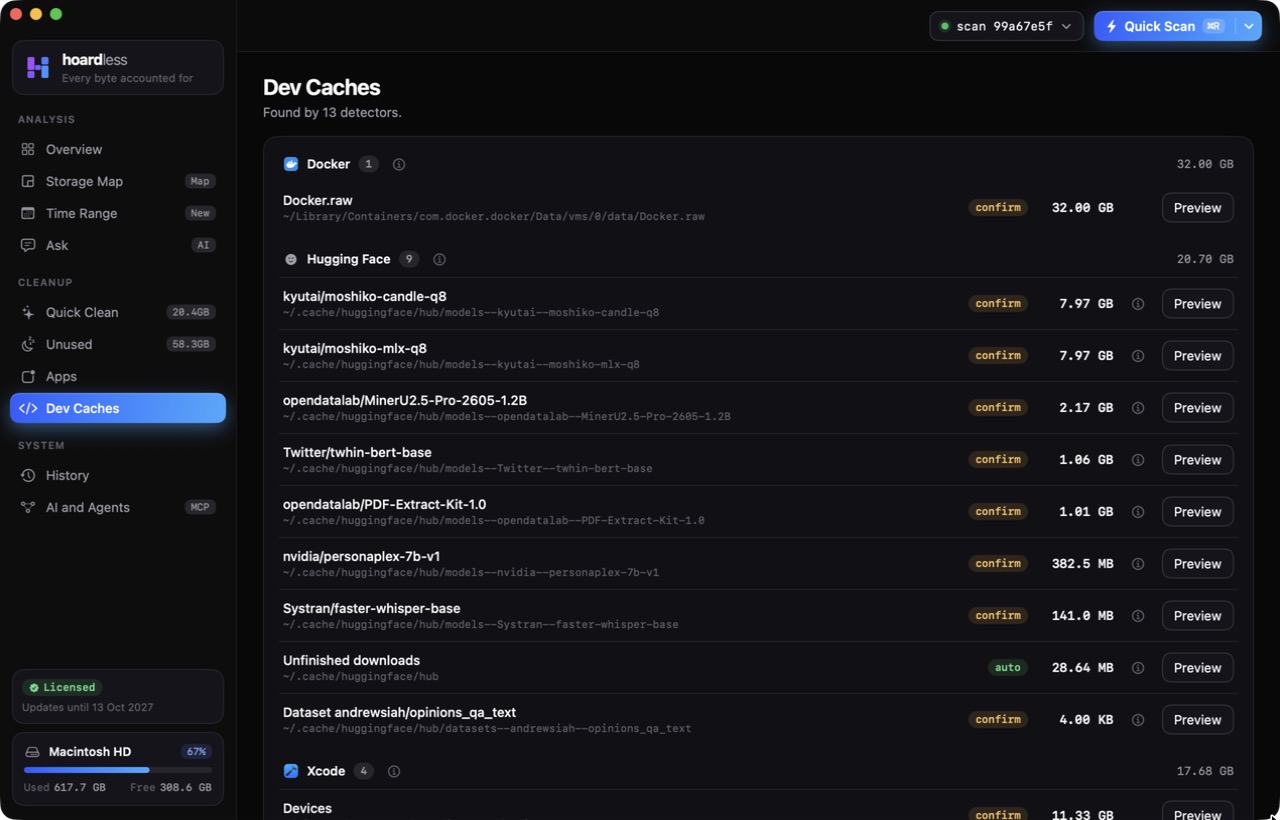Image resolution: width=1280 pixels, height=820 pixels.
Task: Click the confirm tag on Systran/faster-whisper-base
Action: click(x=998, y=616)
